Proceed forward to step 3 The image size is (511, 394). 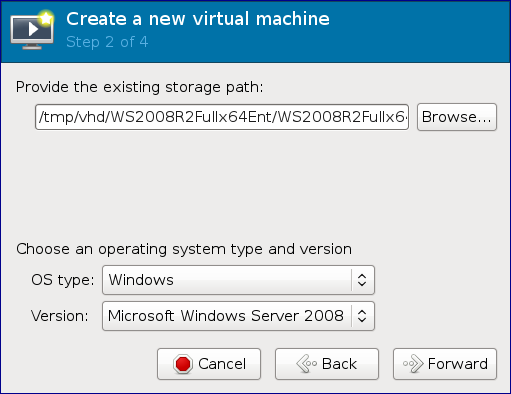click(x=445, y=364)
